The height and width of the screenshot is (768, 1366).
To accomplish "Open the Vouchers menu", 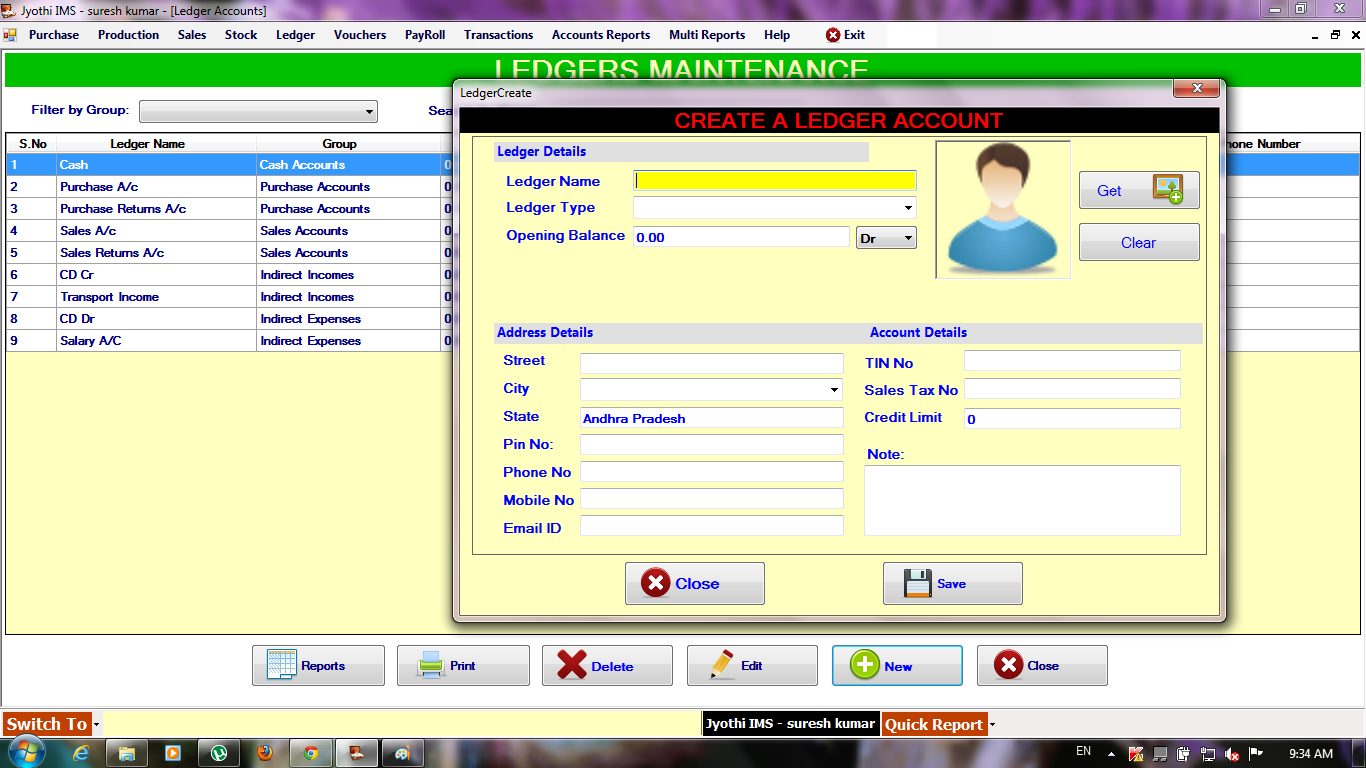I will pos(359,34).
